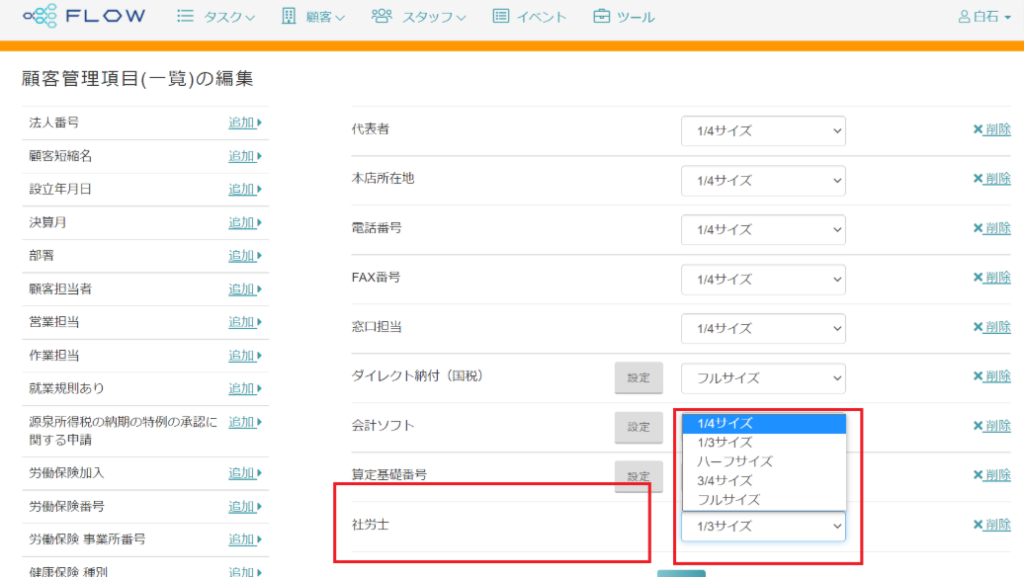Click 設定 button for ダイレクト納付（国税）
Image resolution: width=1024 pixels, height=577 pixels.
[x=638, y=378]
